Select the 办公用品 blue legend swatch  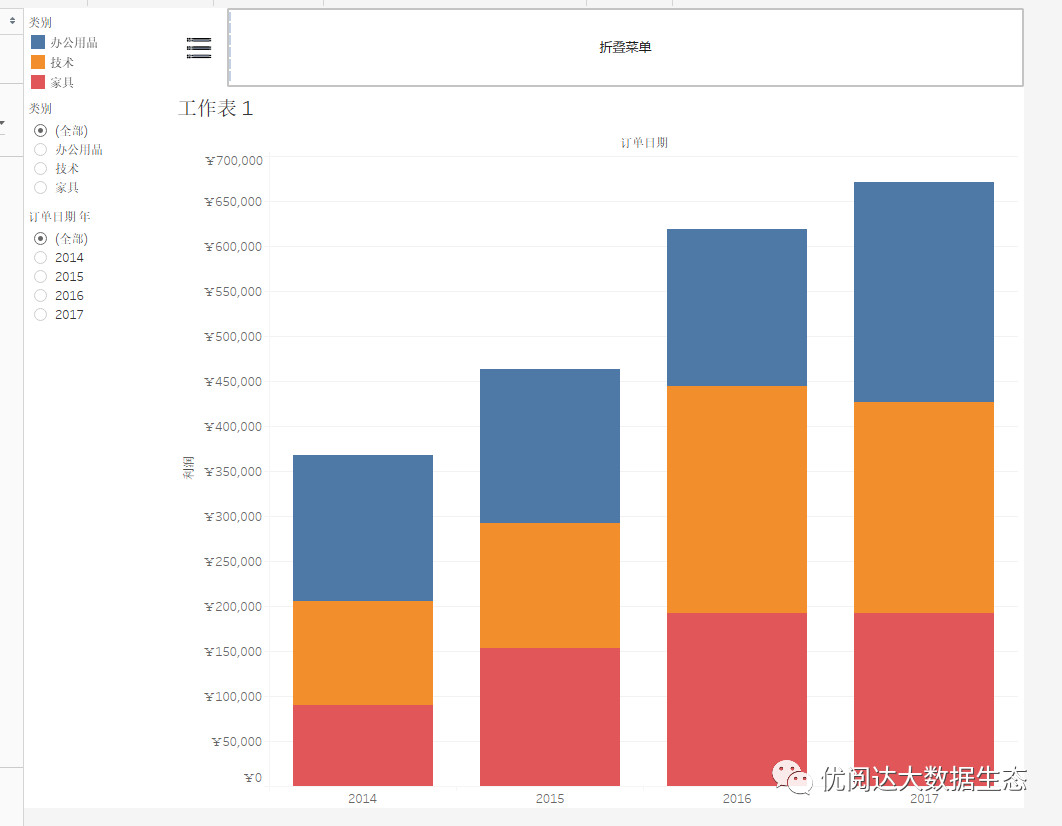click(x=38, y=43)
